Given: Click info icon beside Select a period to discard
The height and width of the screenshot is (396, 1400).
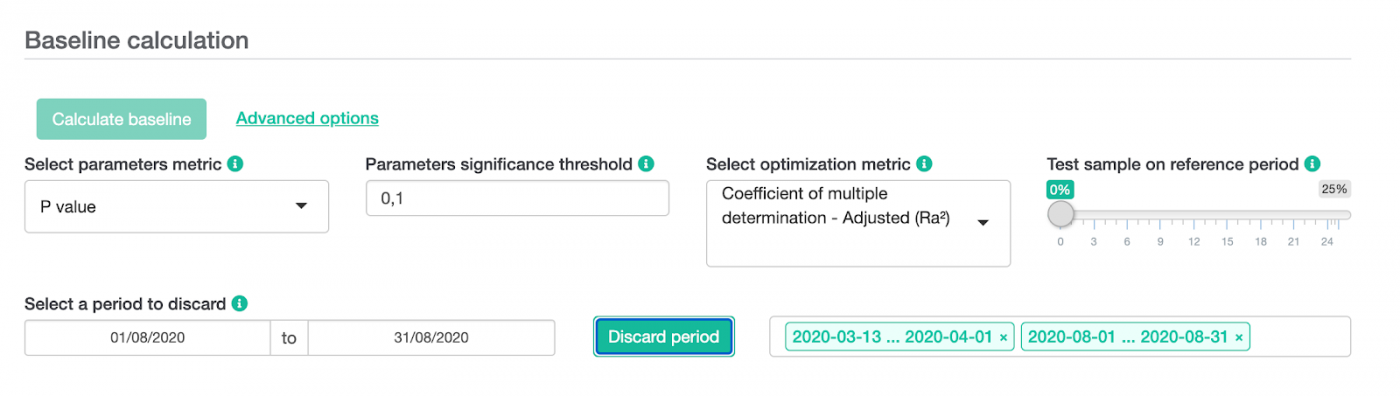Looking at the screenshot, I should pyautogui.click(x=239, y=303).
